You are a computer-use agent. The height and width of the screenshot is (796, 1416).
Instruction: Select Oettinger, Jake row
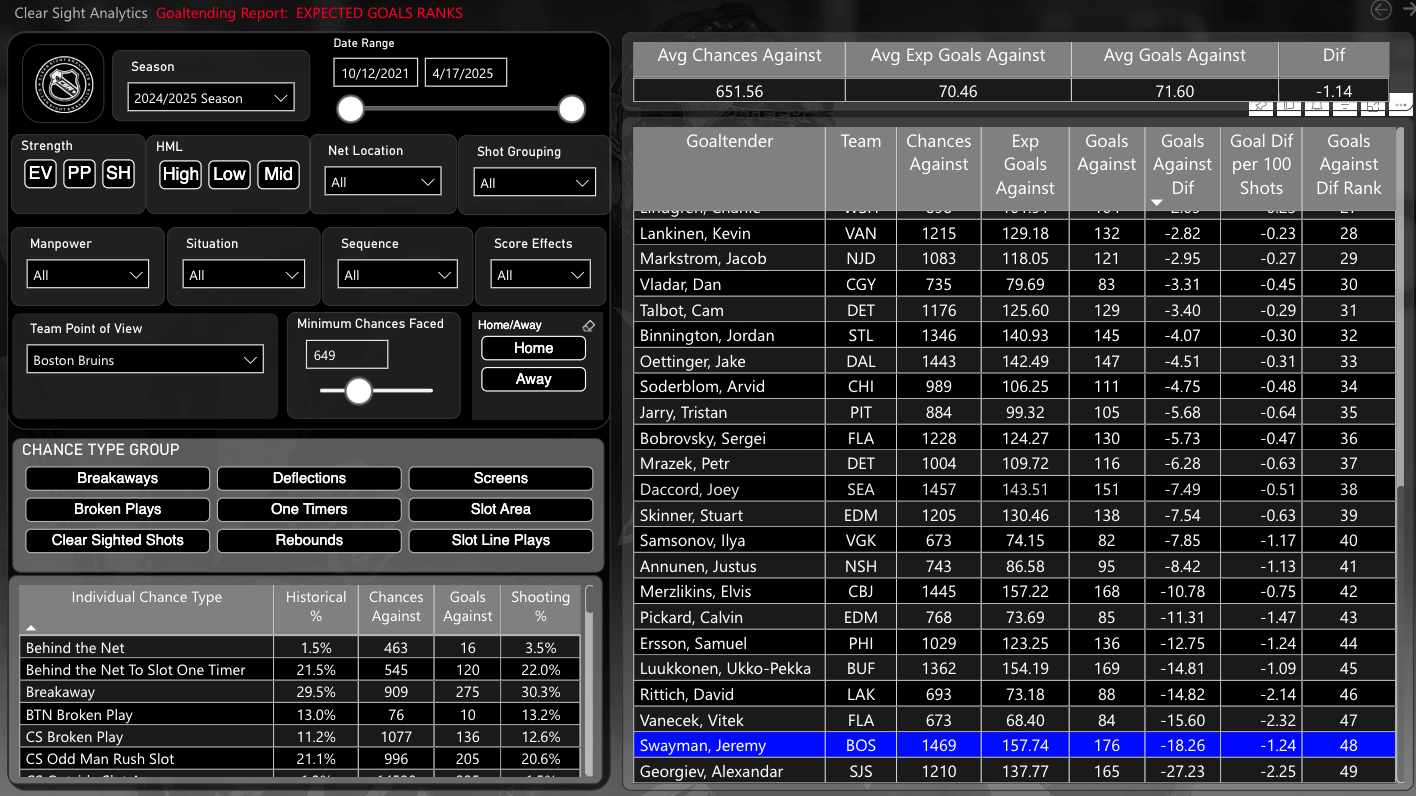(x=1014, y=361)
